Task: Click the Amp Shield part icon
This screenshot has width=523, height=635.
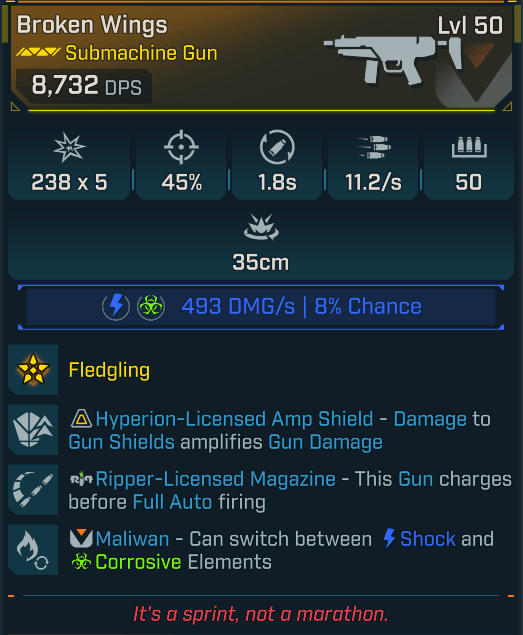Action: (x=33, y=430)
